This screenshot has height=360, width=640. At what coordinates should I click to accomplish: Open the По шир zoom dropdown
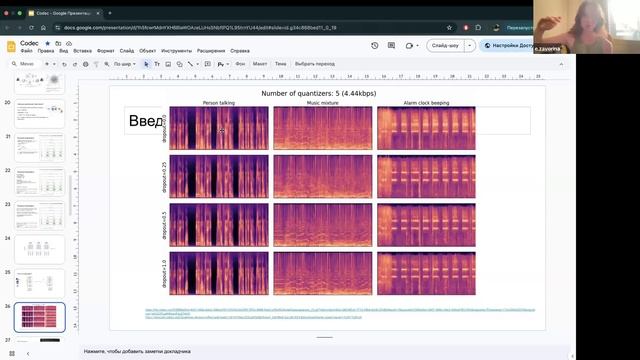click(124, 64)
